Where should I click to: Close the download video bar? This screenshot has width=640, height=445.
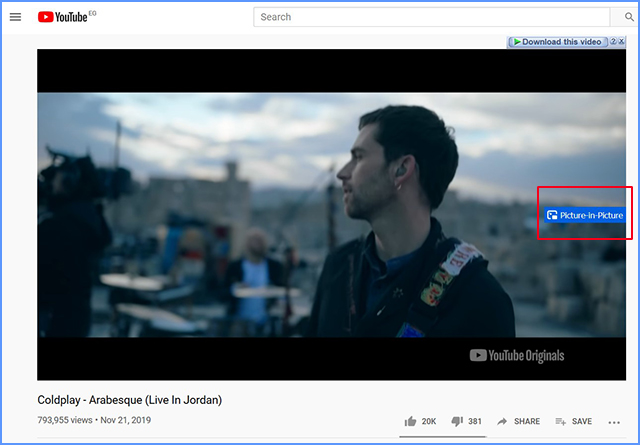point(621,42)
